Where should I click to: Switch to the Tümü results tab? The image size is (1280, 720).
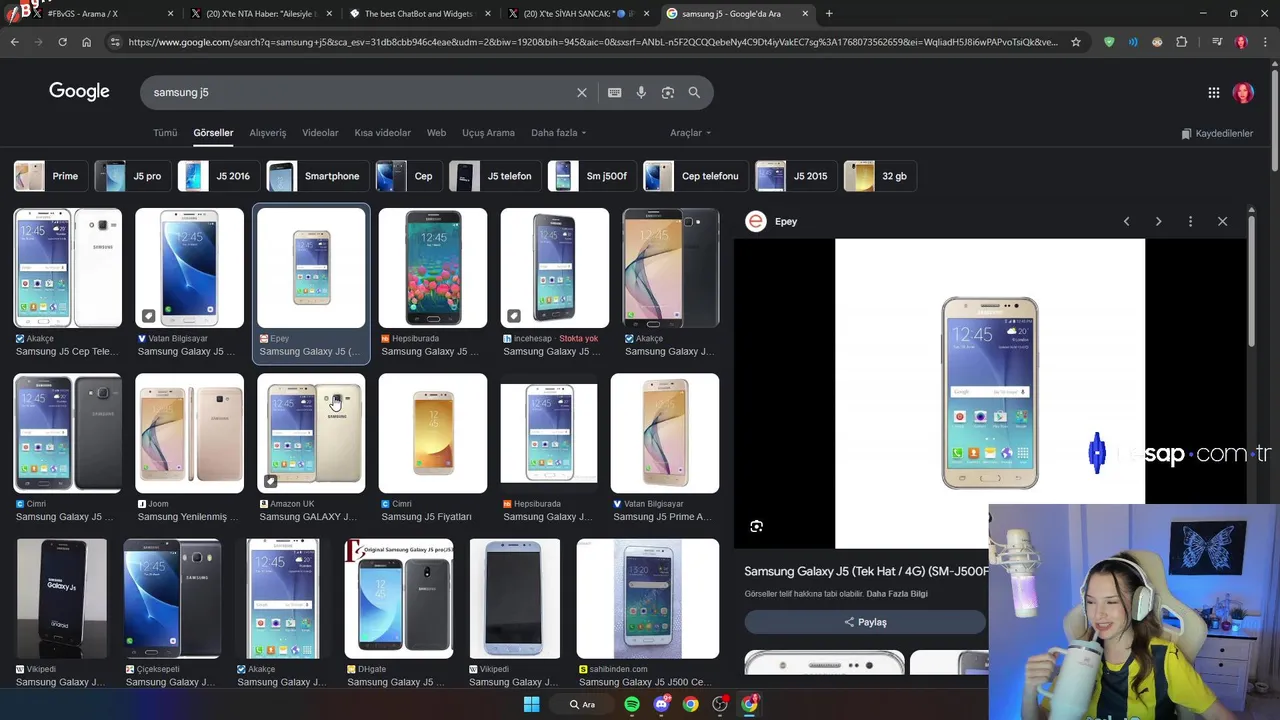[x=165, y=133]
